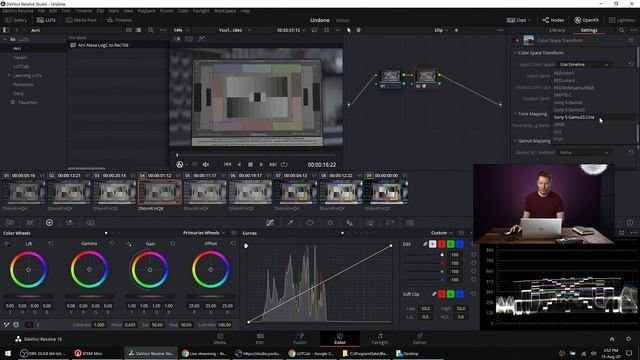This screenshot has height=360, width=640.
Task: Open the Playback menu
Action: click(x=146, y=11)
